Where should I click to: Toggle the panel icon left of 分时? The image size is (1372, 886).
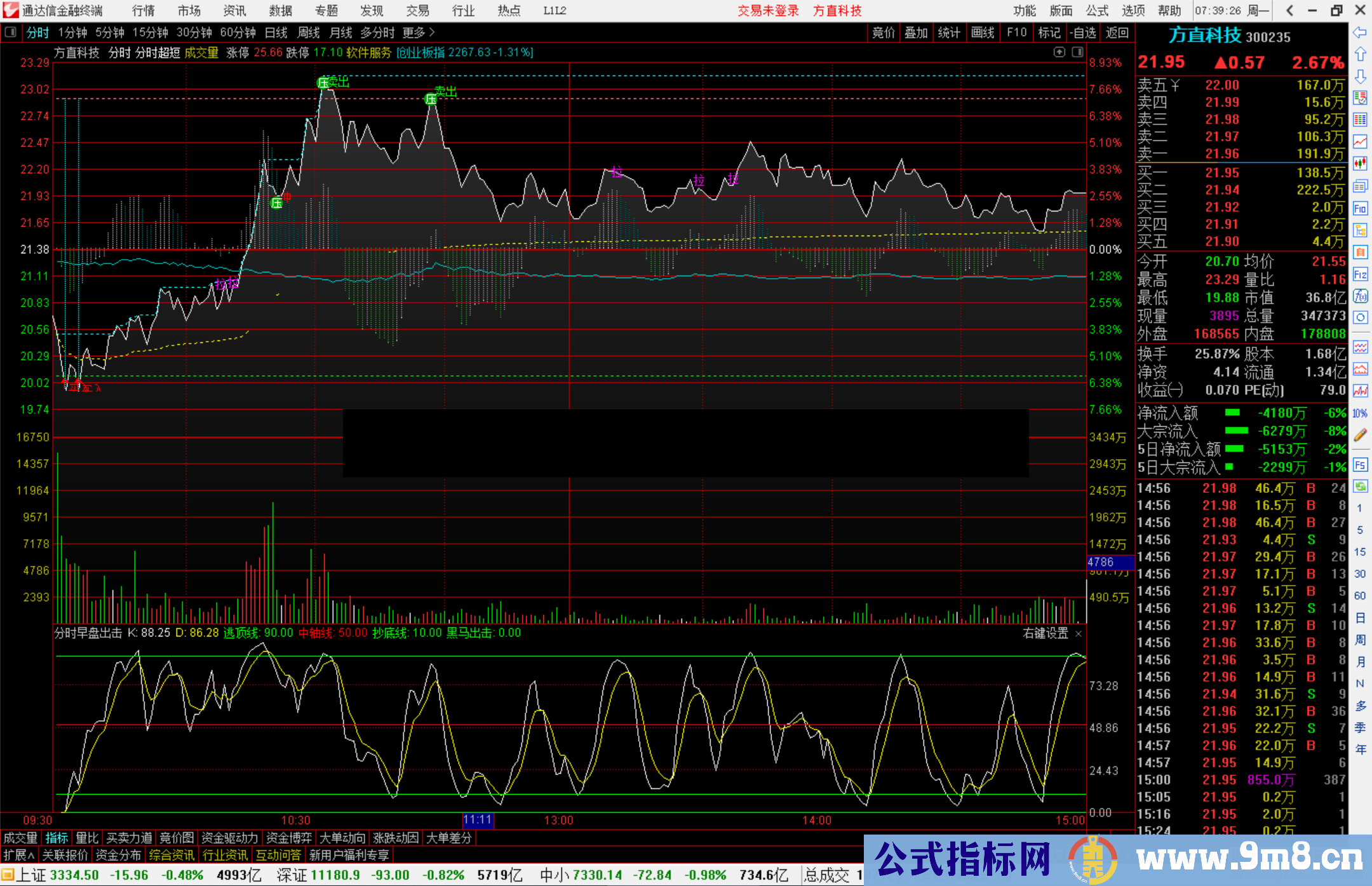point(11,32)
